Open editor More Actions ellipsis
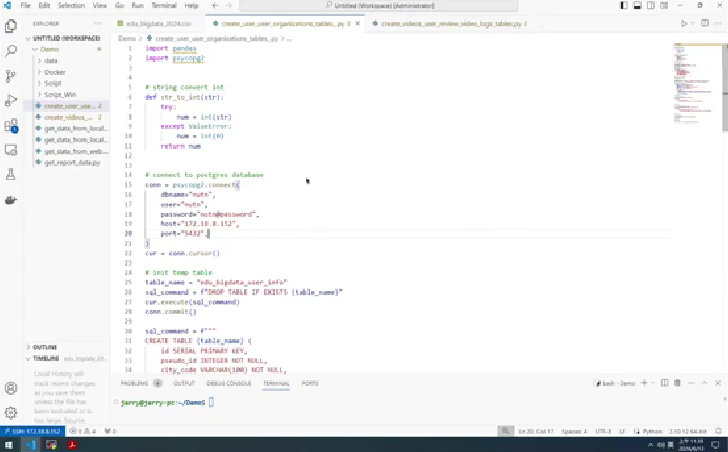The width and height of the screenshot is (728, 452). [x=719, y=23]
